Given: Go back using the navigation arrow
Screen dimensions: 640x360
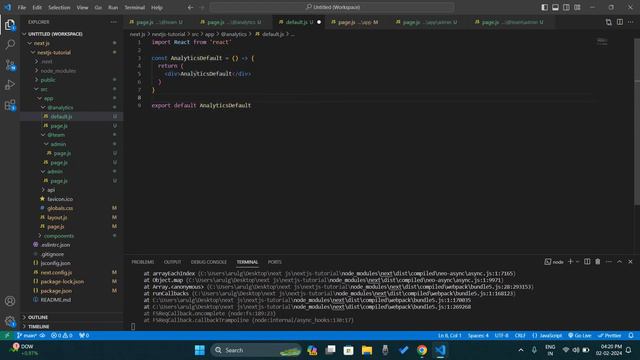Looking at the screenshot, I should [190, 7].
